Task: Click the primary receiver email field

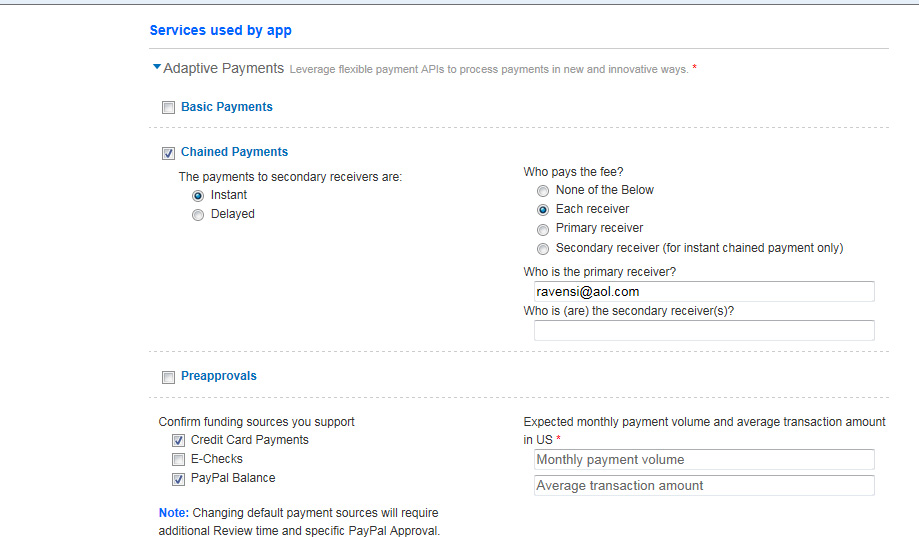Action: pos(704,291)
